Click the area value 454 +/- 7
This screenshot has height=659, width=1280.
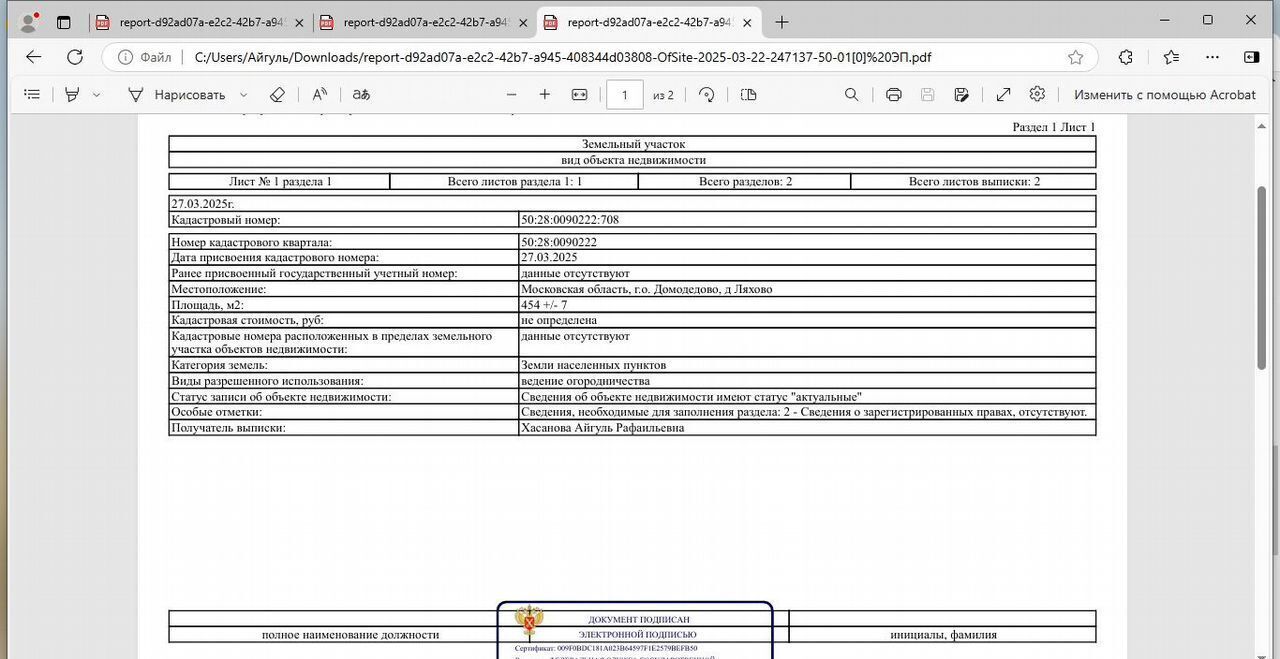click(544, 305)
